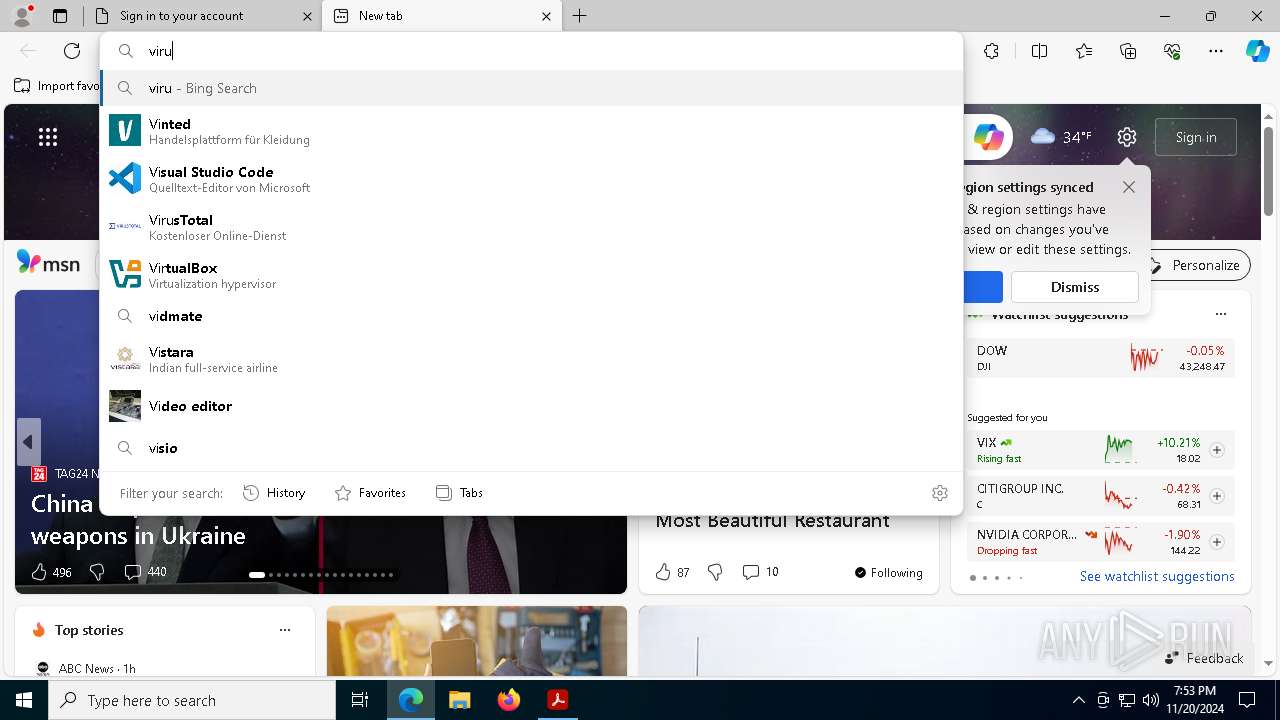Close the 'New tab' tab
The height and width of the screenshot is (720, 1280).
point(547,16)
